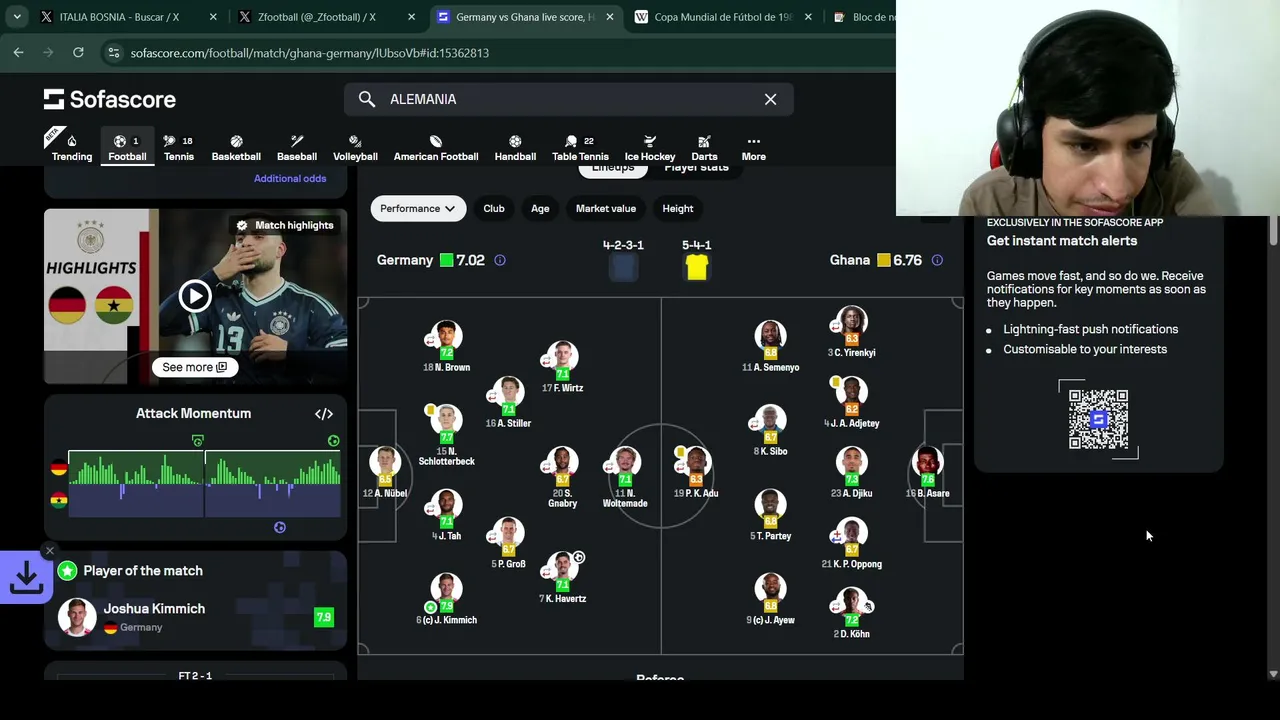View site information icon in address bar
This screenshot has height=720, width=1280.
(113, 53)
